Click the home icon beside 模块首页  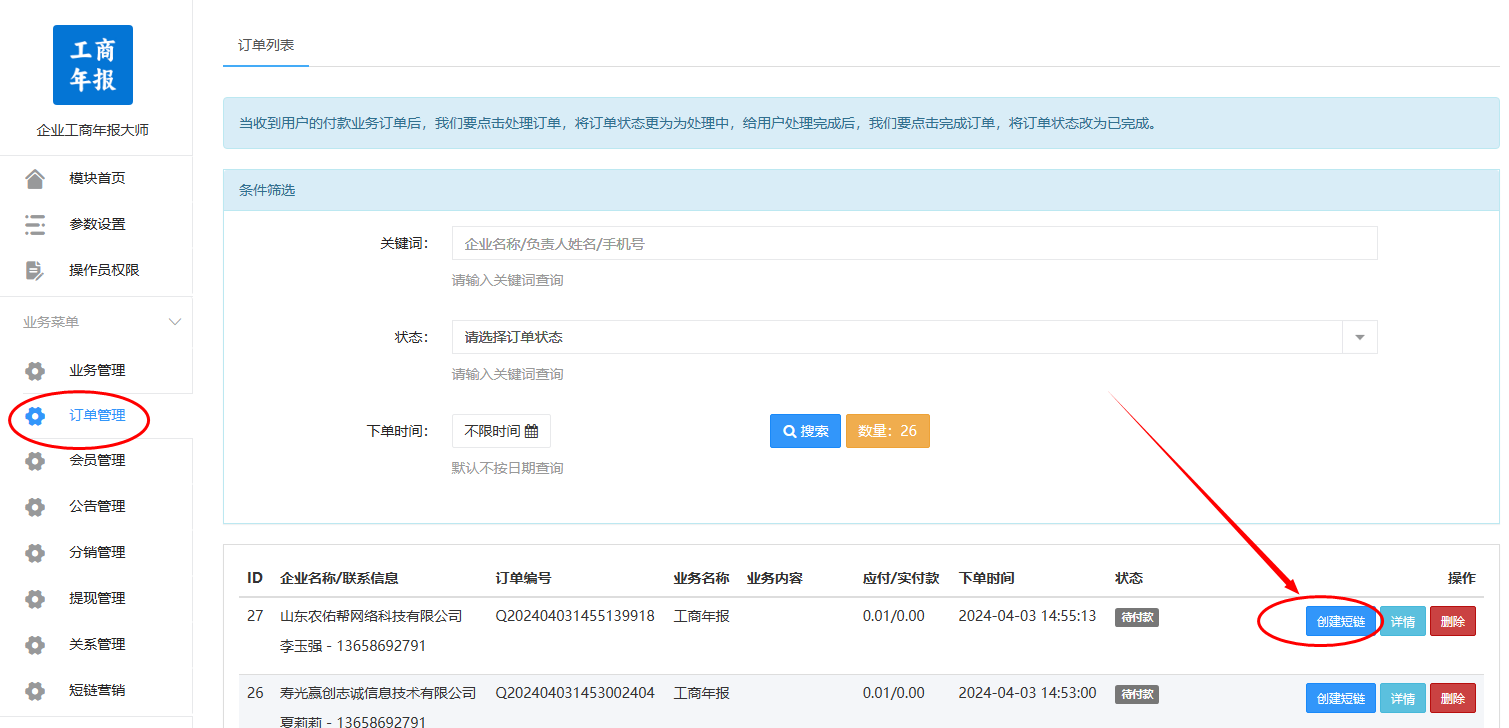coord(35,179)
